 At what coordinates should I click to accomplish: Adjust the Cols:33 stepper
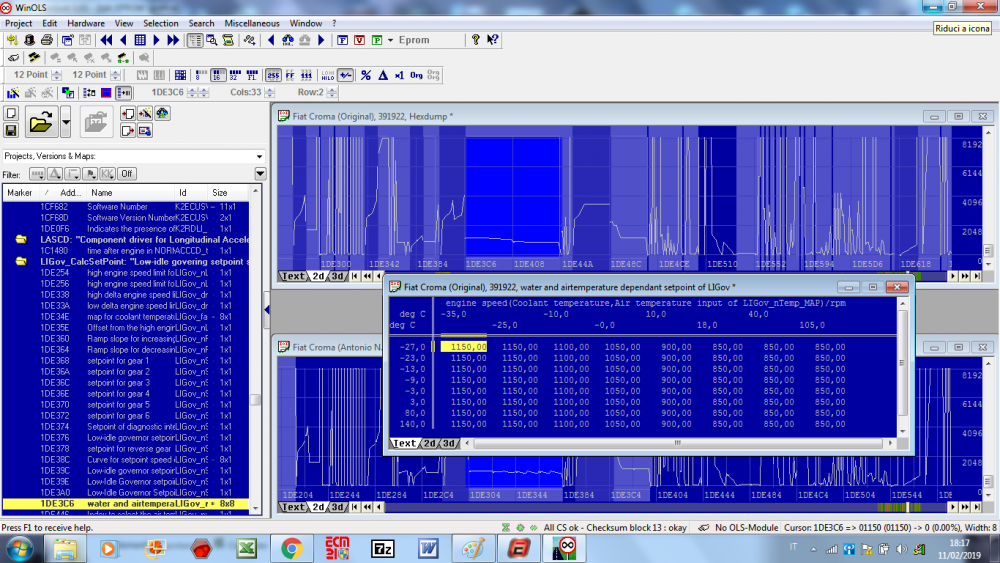coord(270,92)
